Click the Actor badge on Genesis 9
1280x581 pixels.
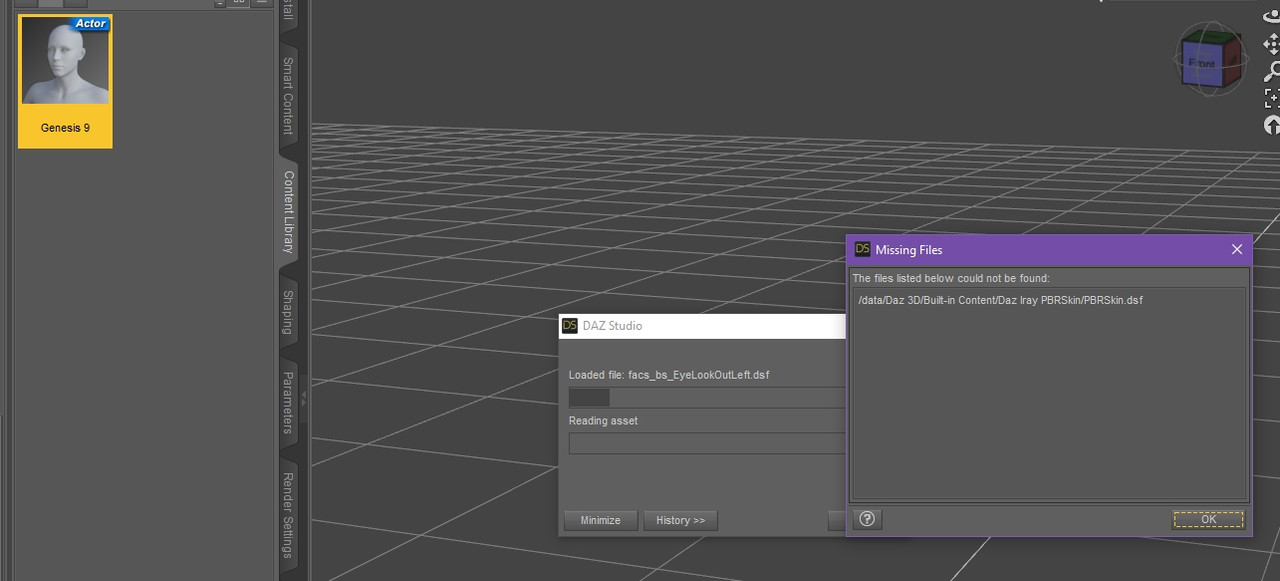click(x=91, y=23)
